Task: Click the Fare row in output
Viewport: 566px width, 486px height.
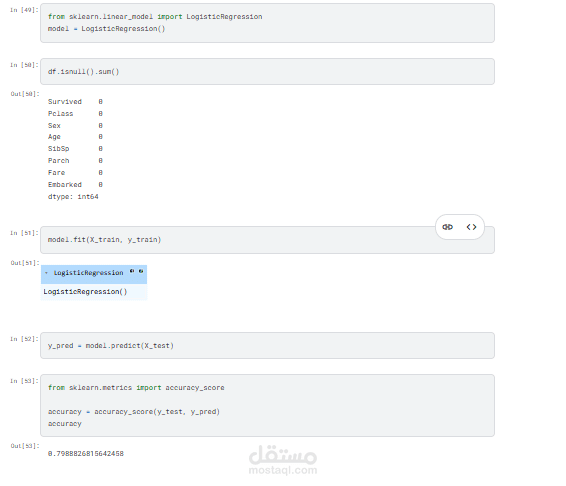Action: pos(75,173)
